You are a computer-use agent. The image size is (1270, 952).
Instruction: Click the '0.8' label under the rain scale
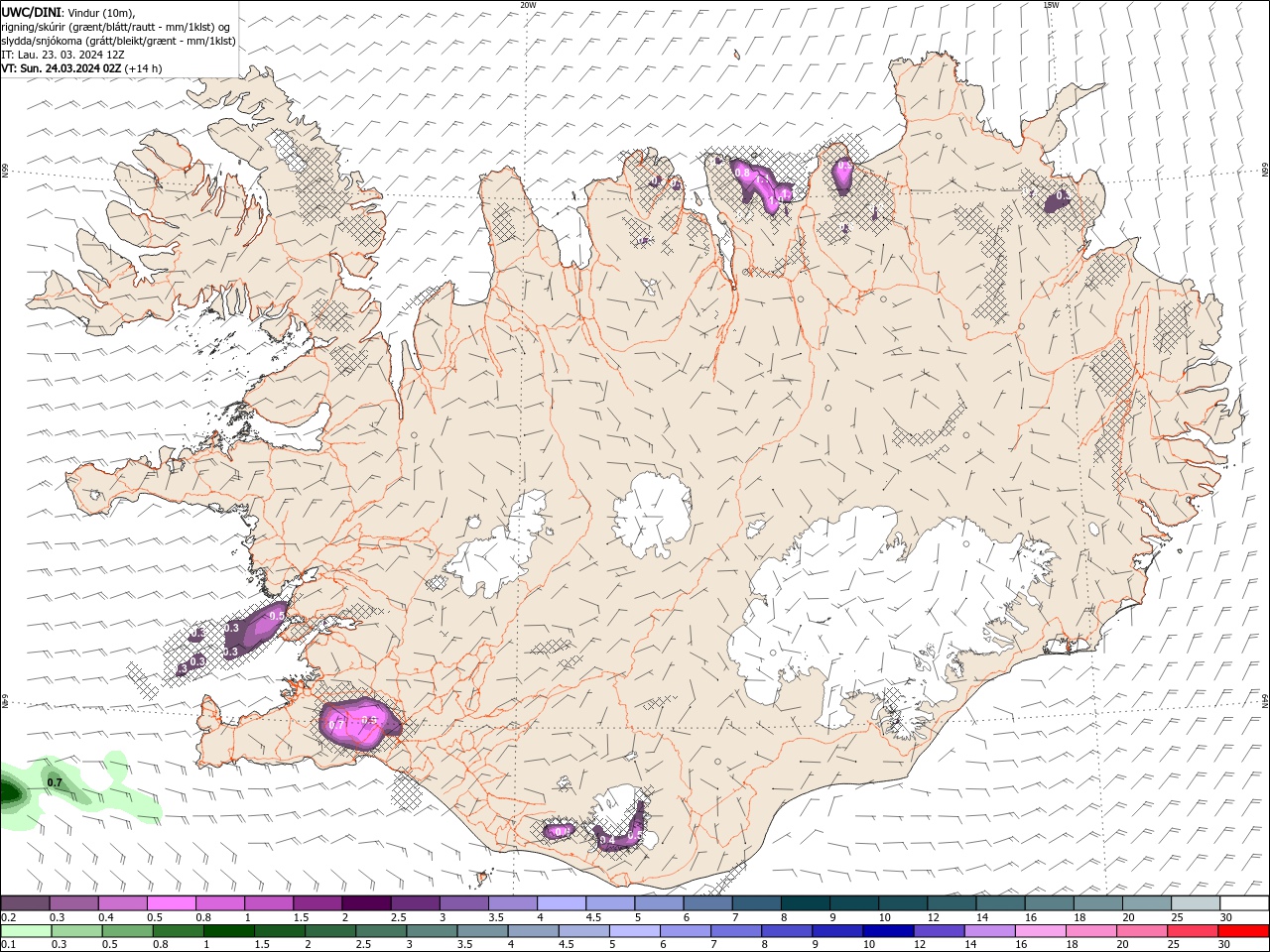tap(161, 945)
